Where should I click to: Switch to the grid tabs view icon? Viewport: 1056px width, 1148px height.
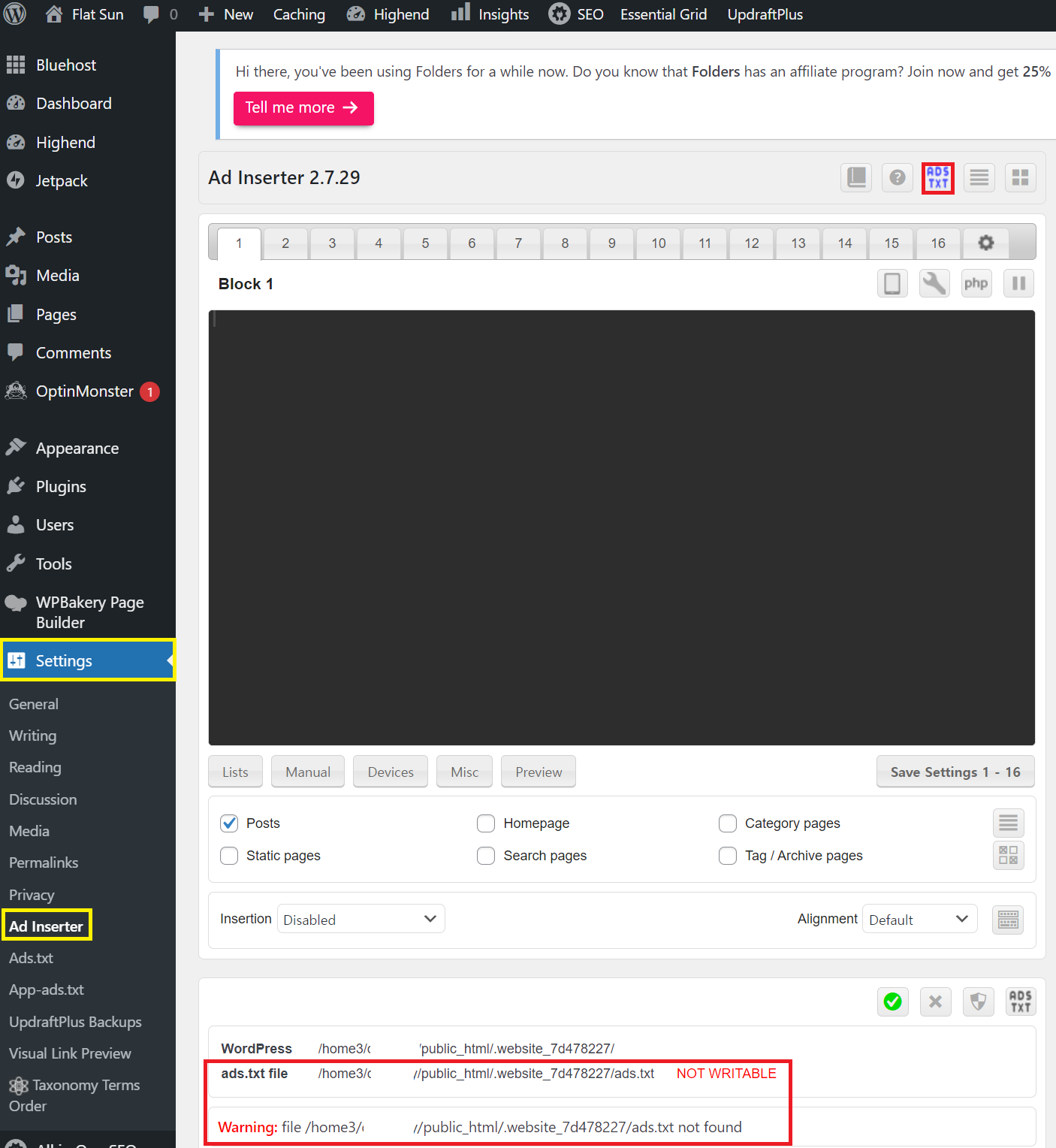point(1020,178)
